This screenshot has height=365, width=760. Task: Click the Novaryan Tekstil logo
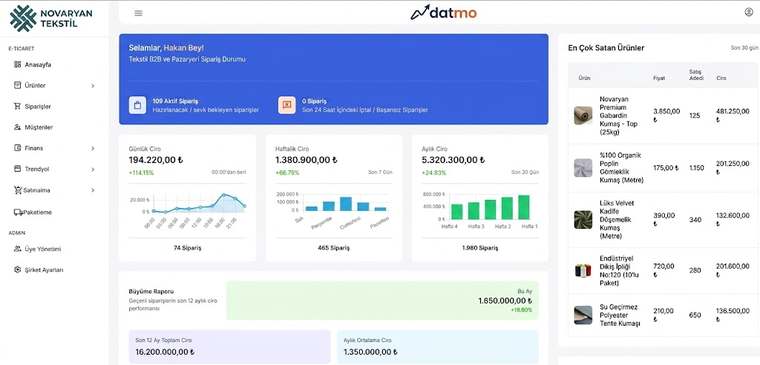[51, 18]
